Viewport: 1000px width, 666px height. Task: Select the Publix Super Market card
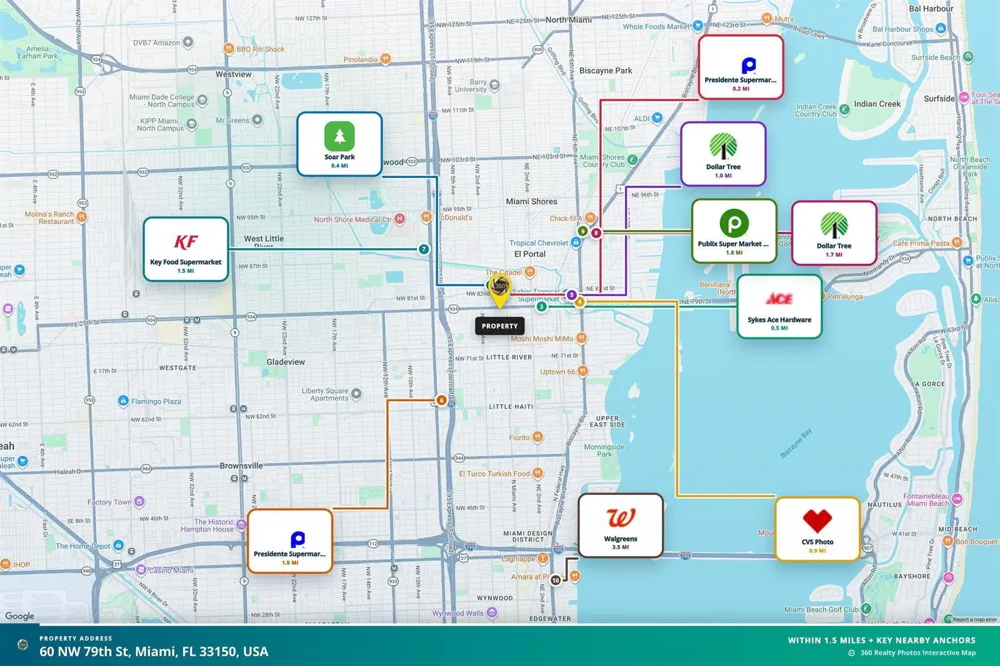734,231
